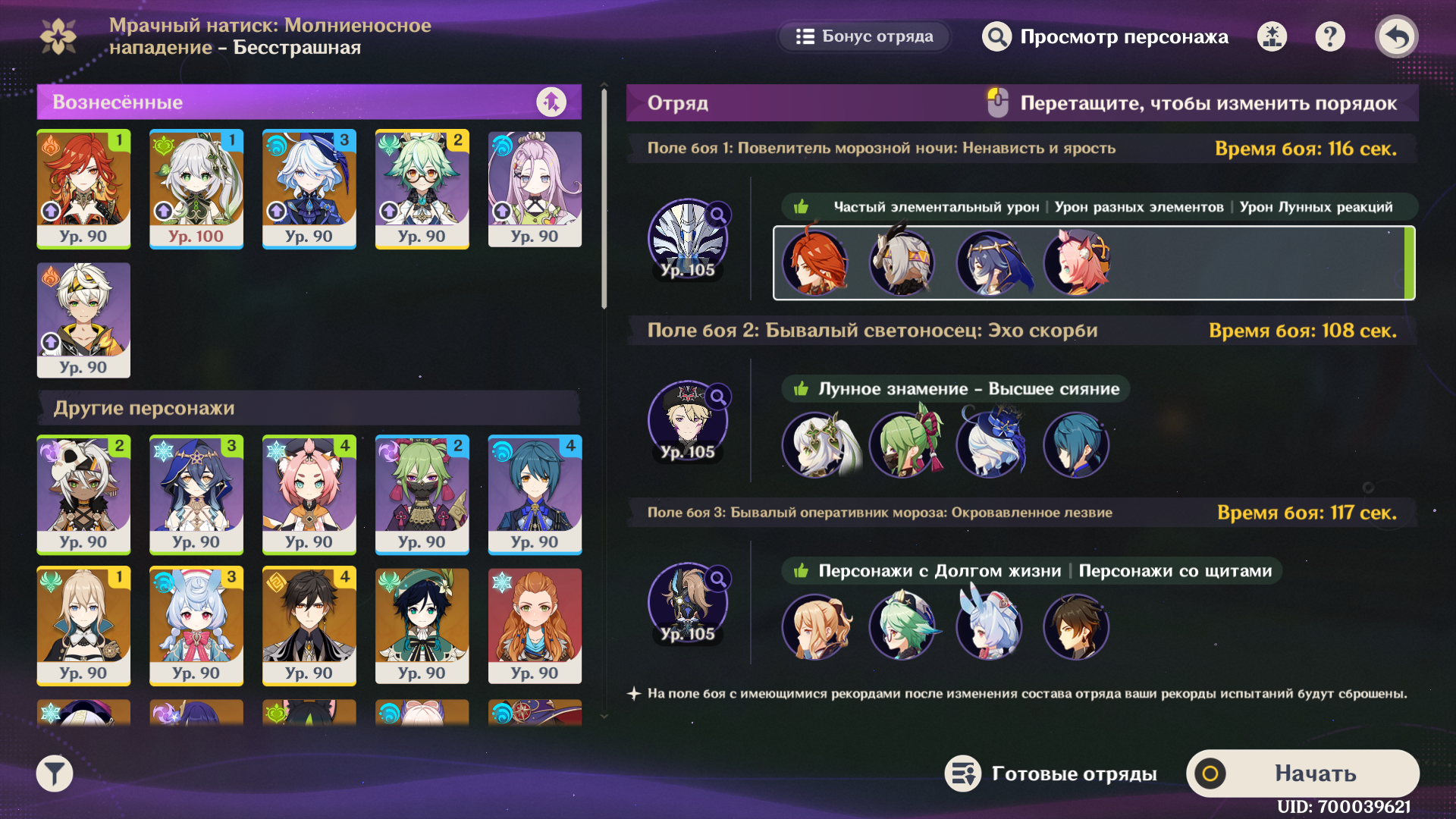Image resolution: width=1456 pixels, height=819 pixels.
Task: Select the level 100 Nahida character card
Action: point(196,189)
